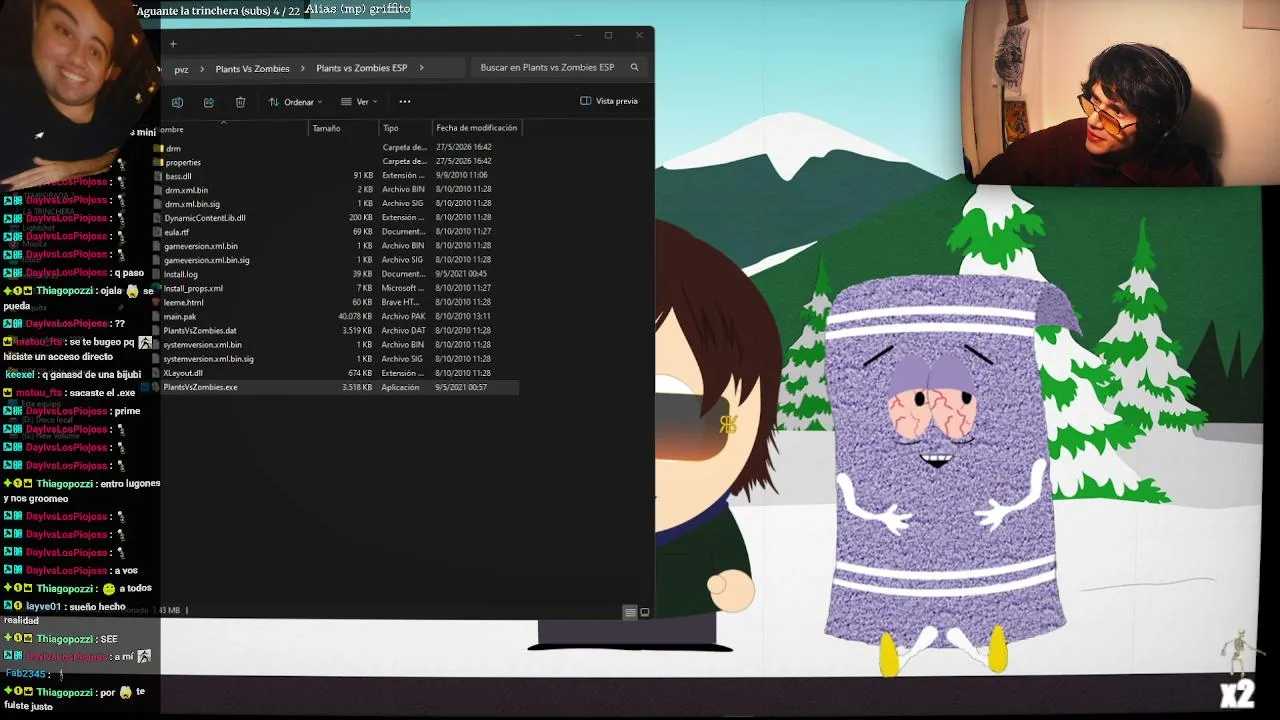
Task: Close the File Explorer window
Action: click(x=639, y=36)
